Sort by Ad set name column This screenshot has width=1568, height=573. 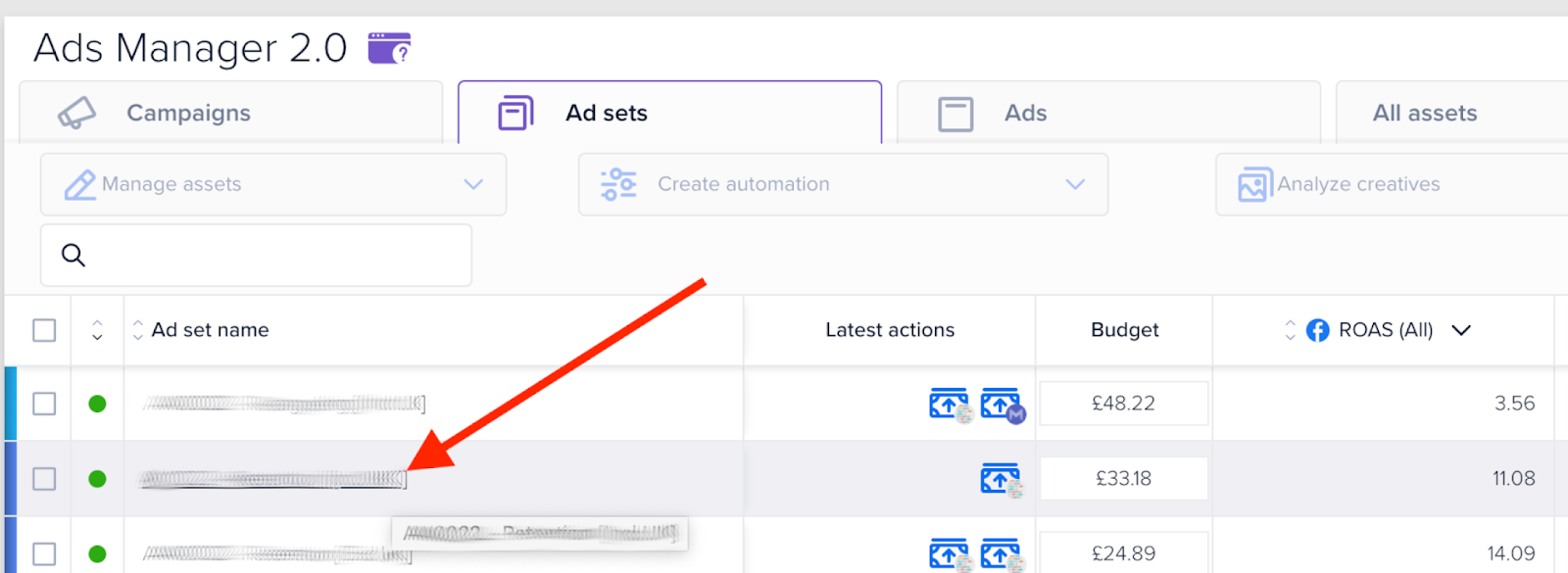click(x=210, y=330)
